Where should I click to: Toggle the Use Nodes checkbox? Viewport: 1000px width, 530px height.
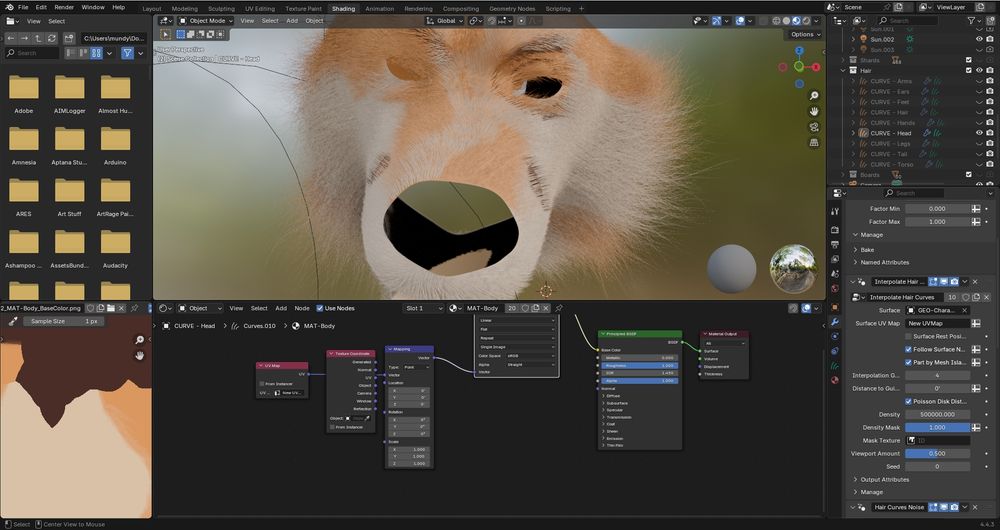click(320, 308)
